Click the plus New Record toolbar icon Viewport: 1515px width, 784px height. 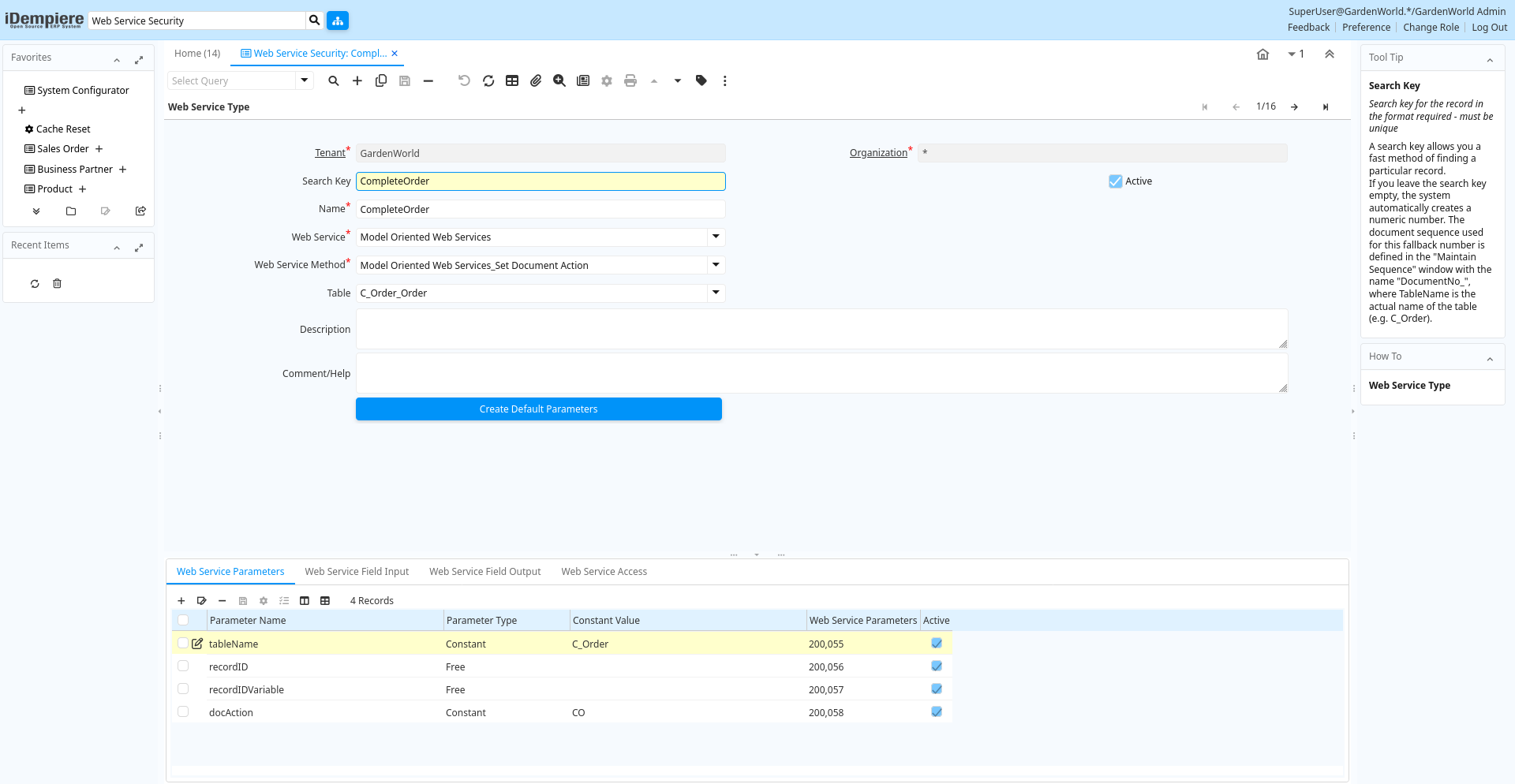click(357, 80)
